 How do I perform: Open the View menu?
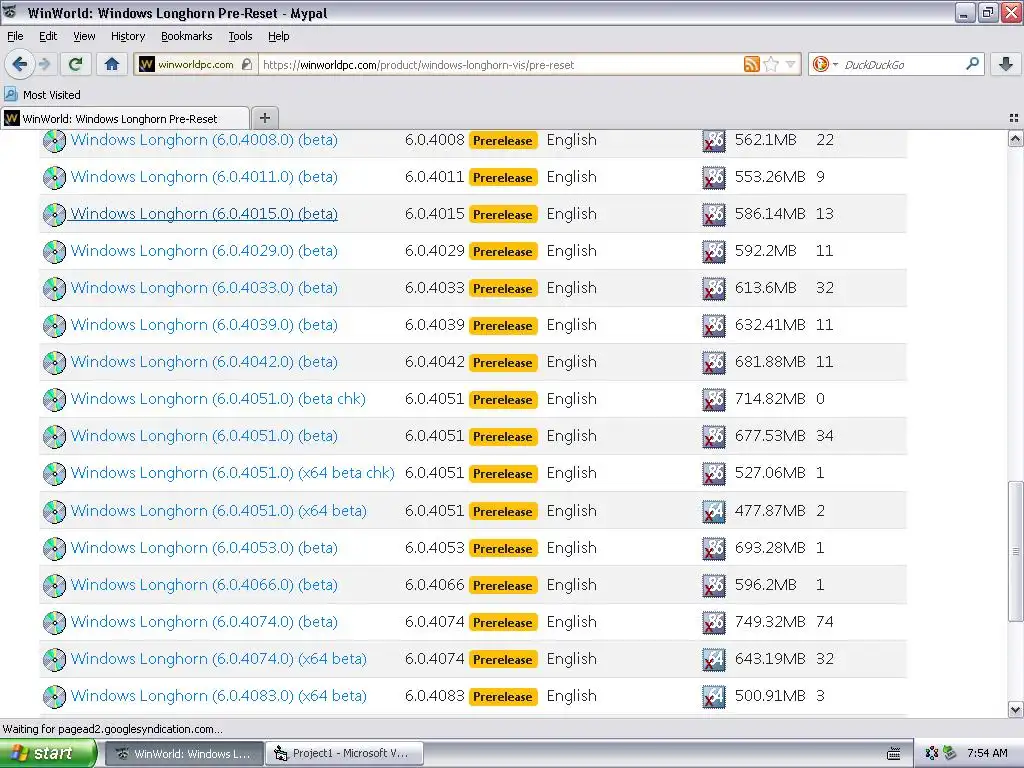pyautogui.click(x=84, y=36)
